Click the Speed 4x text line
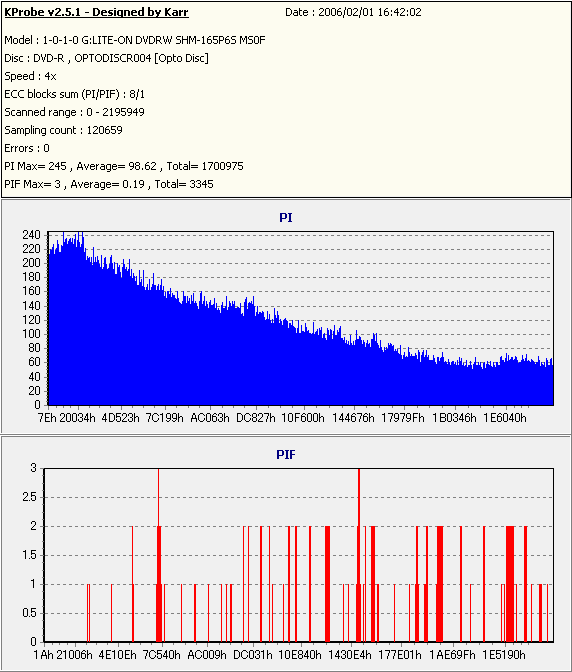This screenshot has width=572, height=672. point(30,76)
